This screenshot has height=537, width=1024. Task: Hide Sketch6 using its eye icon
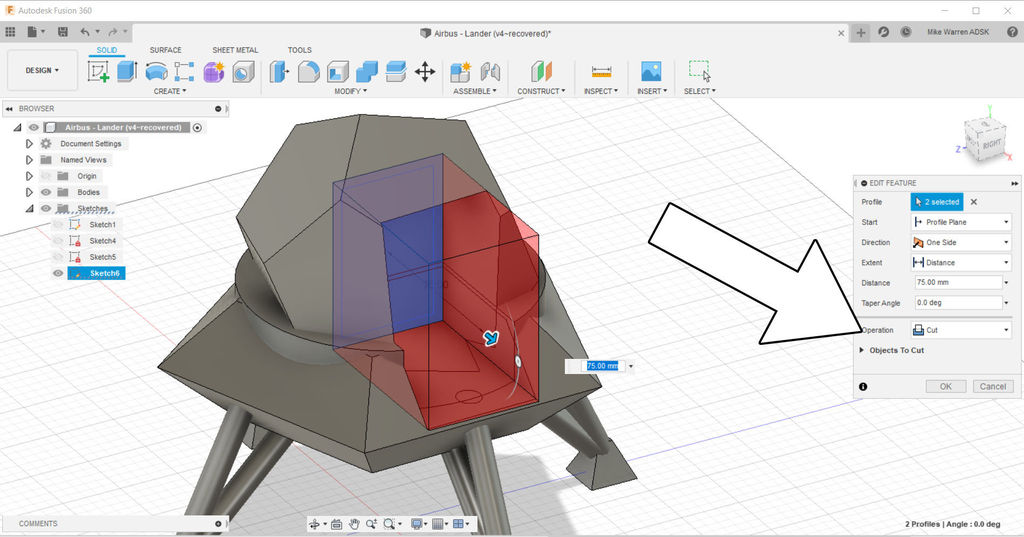click(58, 273)
